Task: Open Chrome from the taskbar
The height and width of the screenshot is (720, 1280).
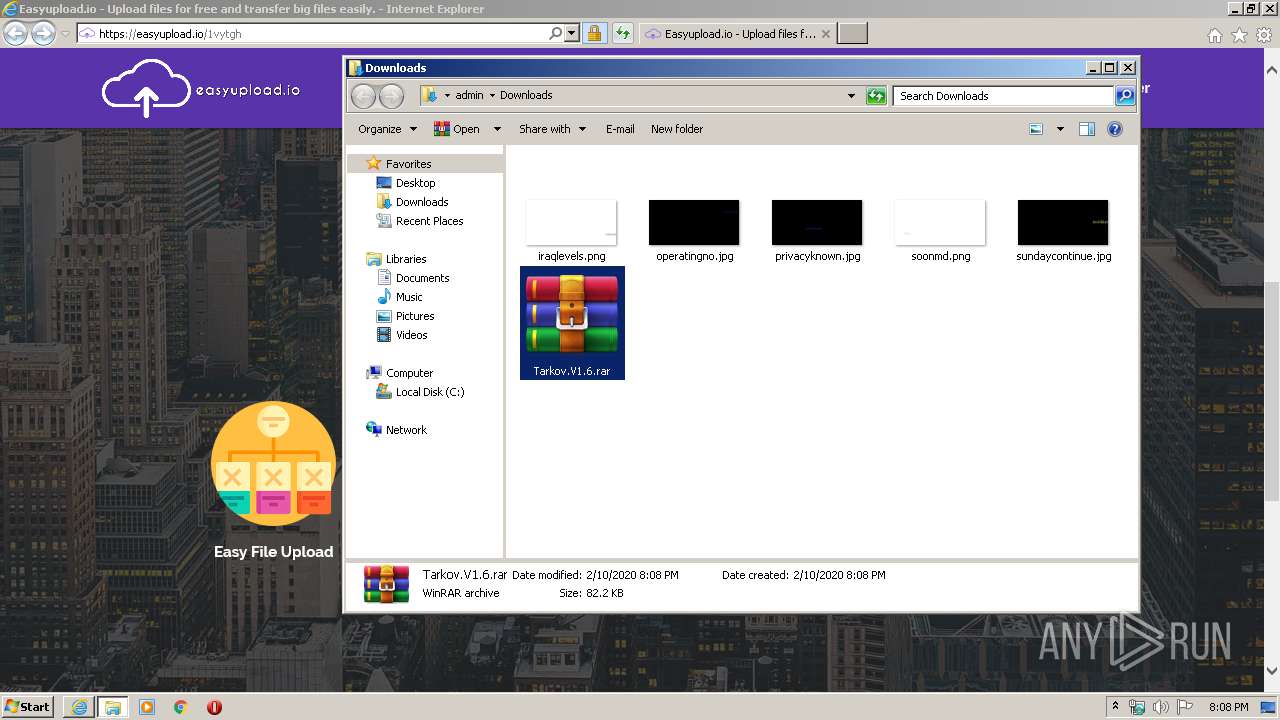Action: pyautogui.click(x=181, y=707)
